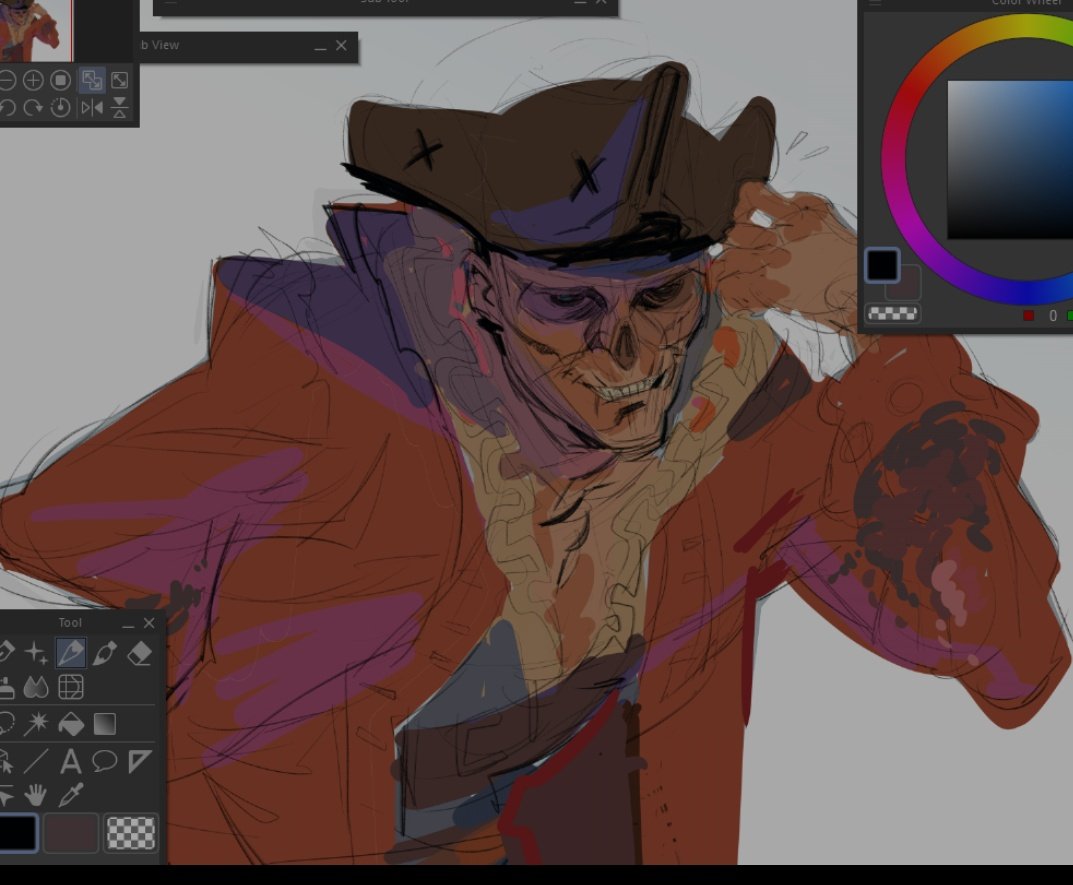Toggle fit-to-screen view in Sub View
This screenshot has height=885, width=1073.
click(x=93, y=80)
